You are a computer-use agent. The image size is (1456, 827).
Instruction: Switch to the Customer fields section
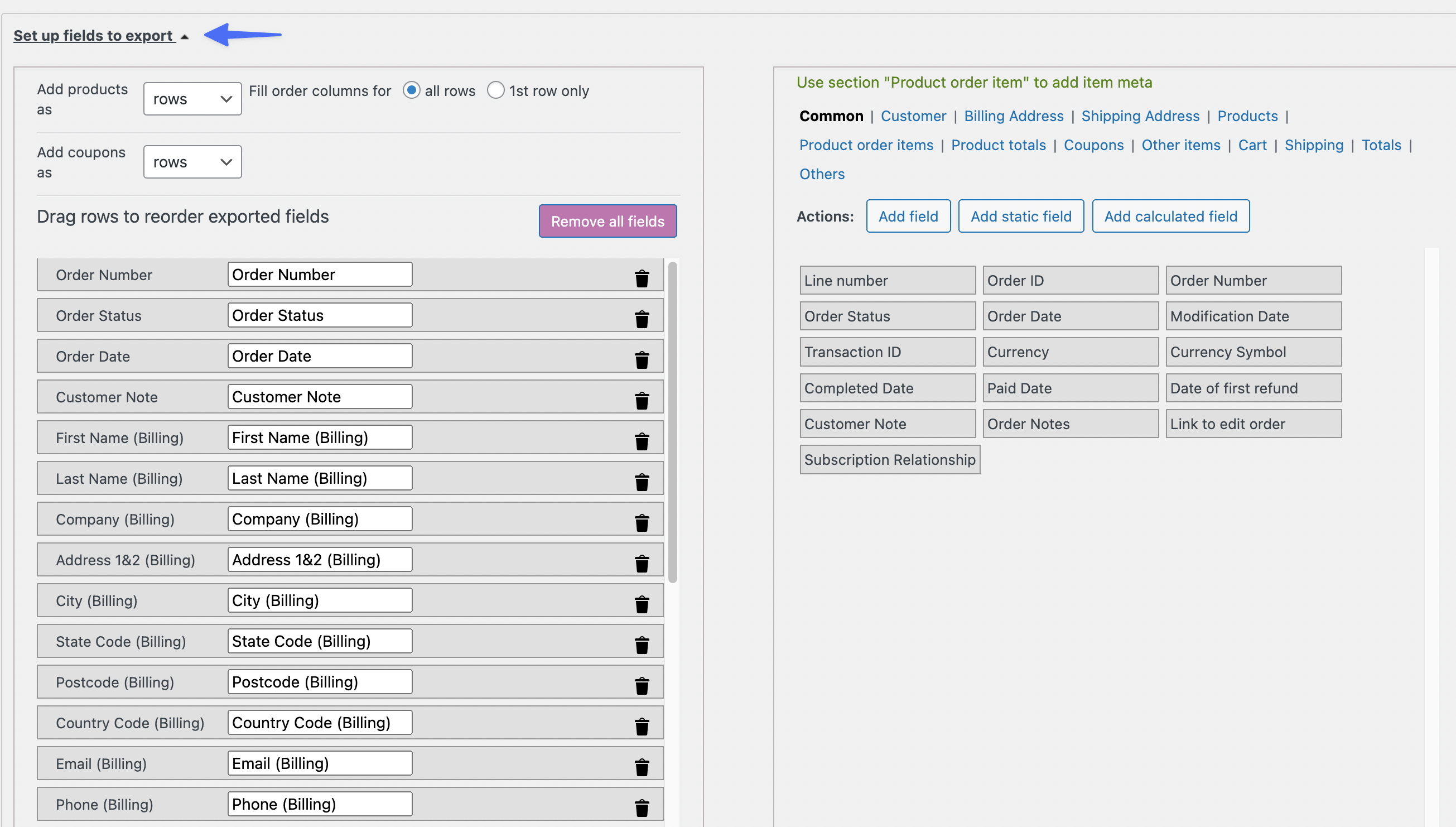point(913,116)
